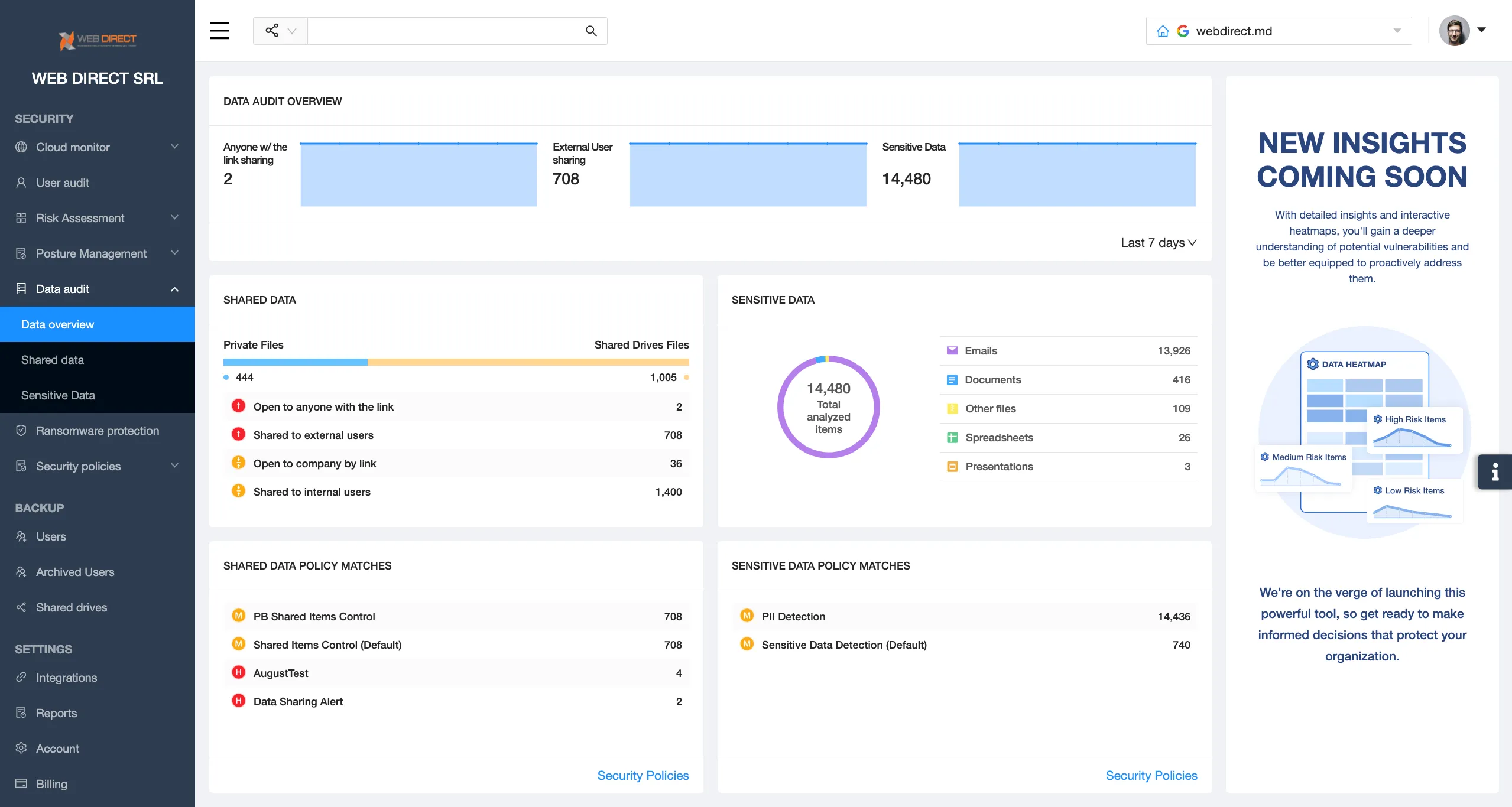Collapse the Data audit section

[174, 289]
